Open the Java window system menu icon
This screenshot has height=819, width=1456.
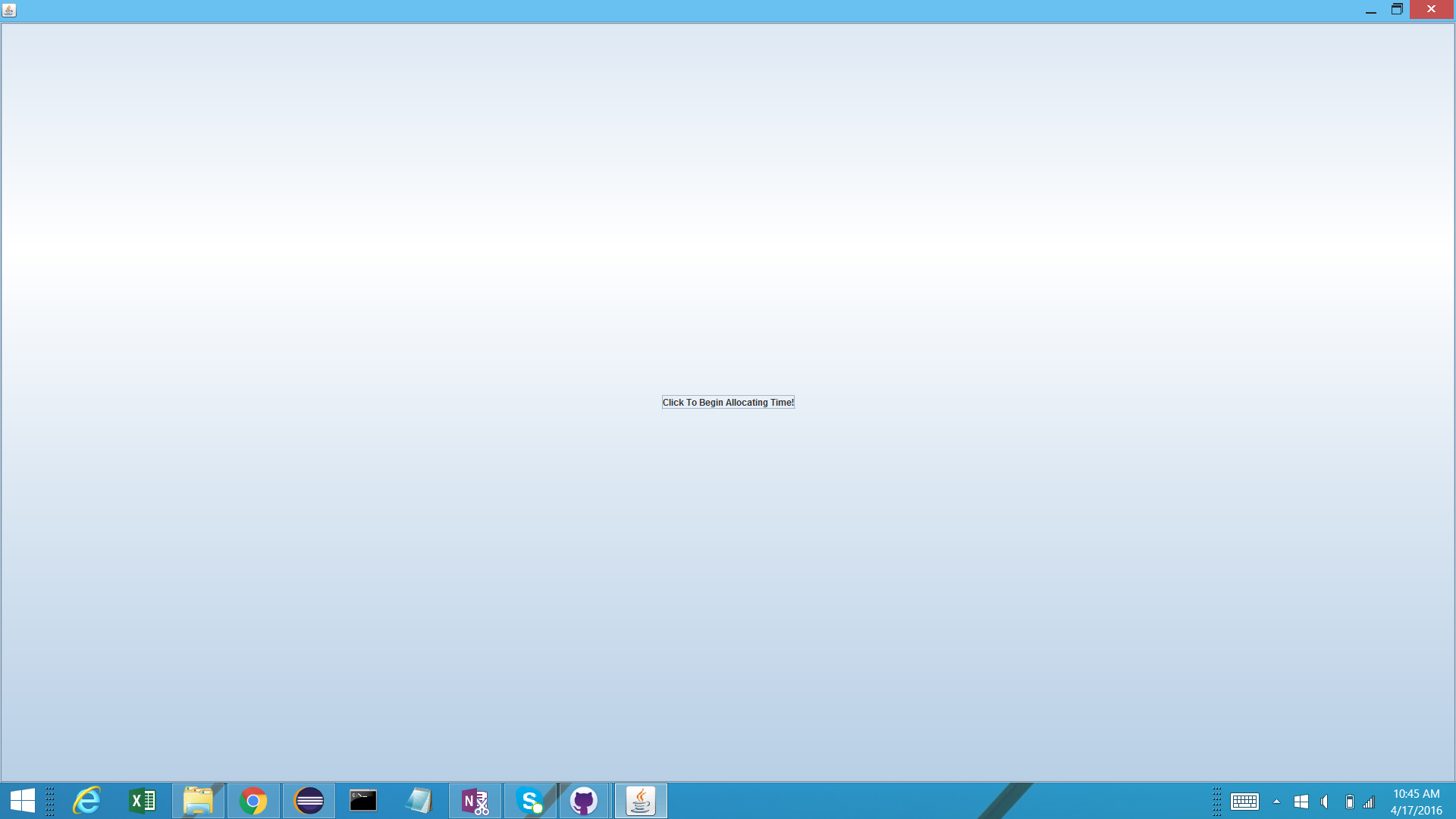point(9,10)
